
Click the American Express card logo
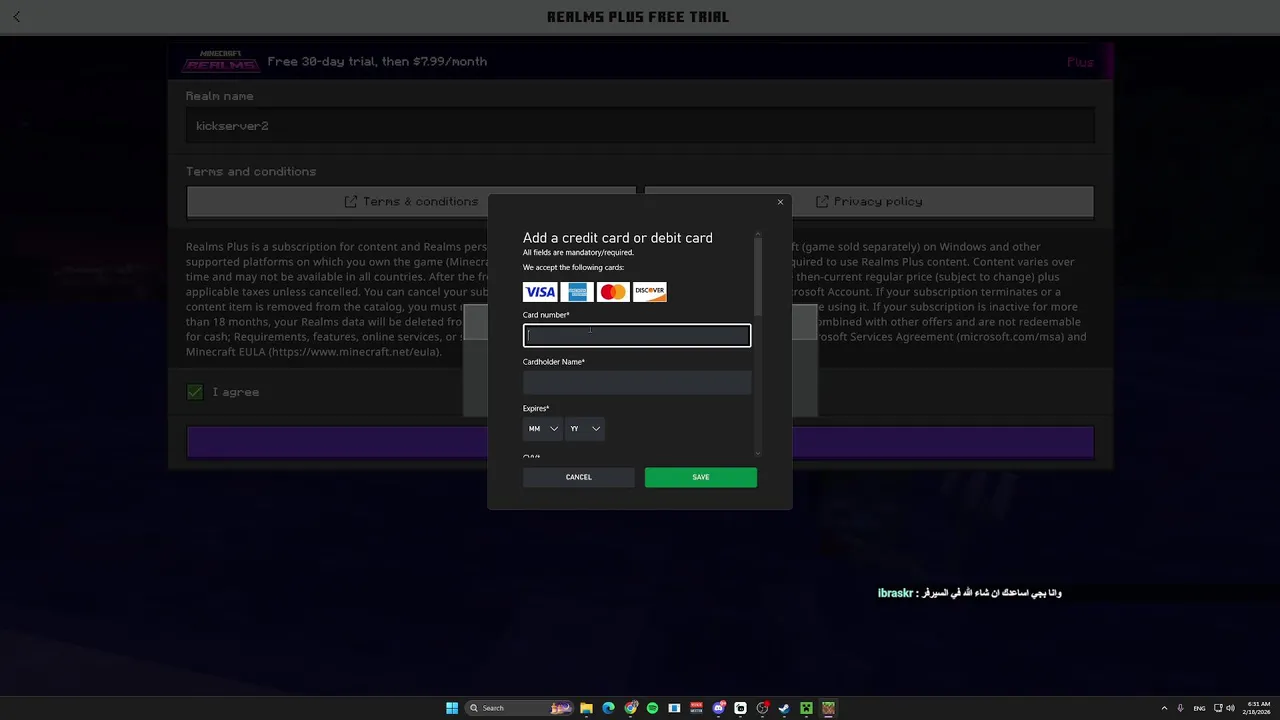577,292
